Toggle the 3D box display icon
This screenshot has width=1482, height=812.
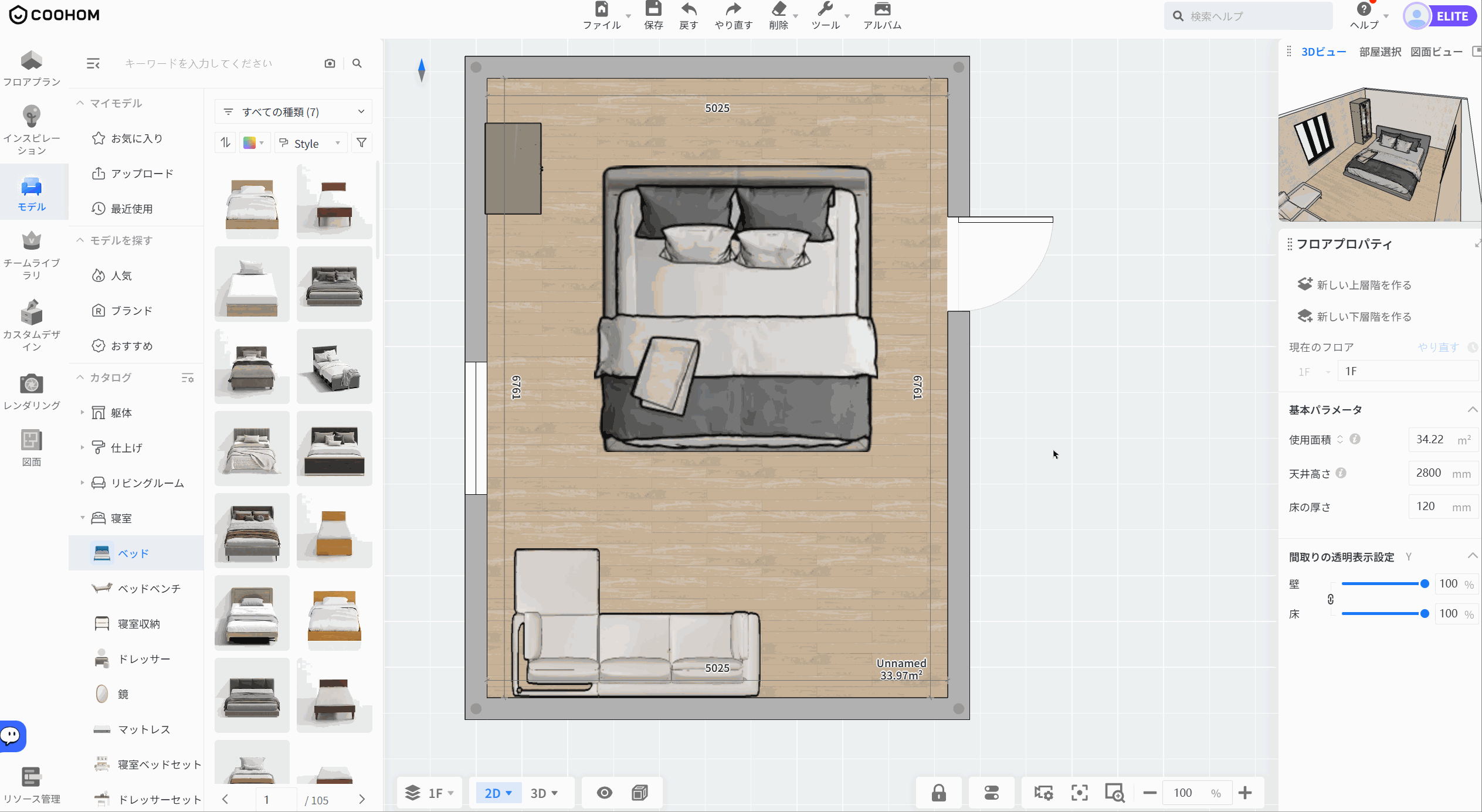click(x=640, y=793)
